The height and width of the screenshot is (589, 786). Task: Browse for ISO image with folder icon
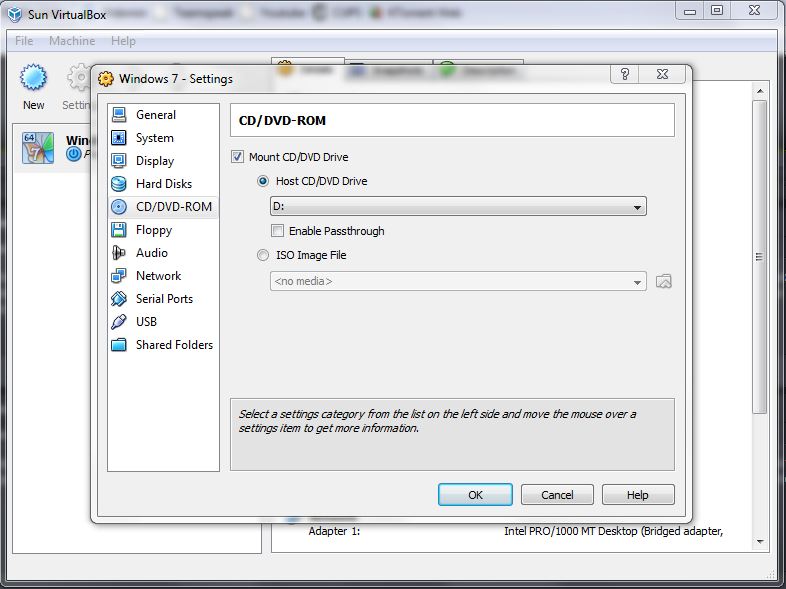pos(664,281)
